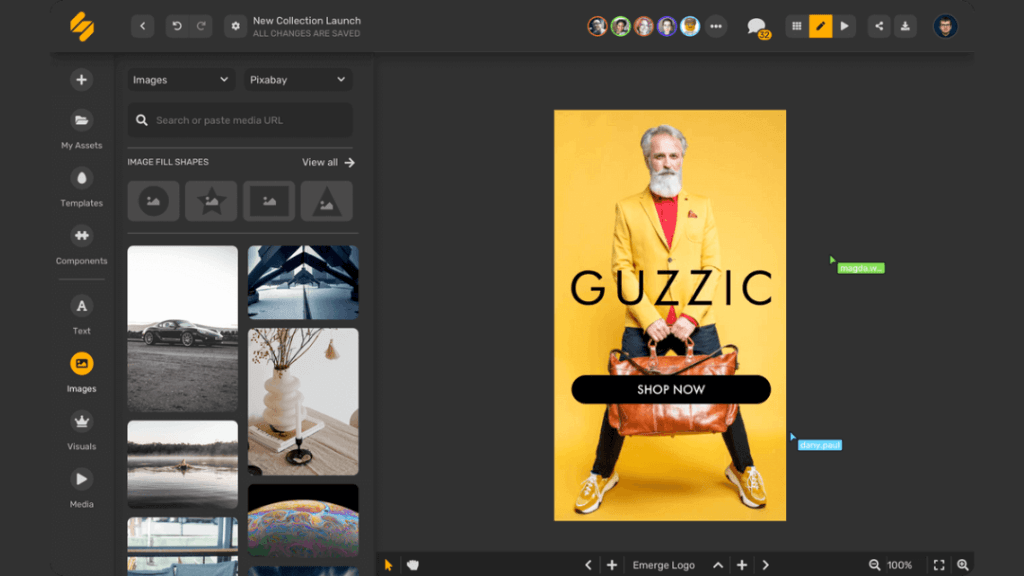Click the plus add button in sidebar
Image resolution: width=1024 pixels, height=576 pixels.
click(x=82, y=80)
